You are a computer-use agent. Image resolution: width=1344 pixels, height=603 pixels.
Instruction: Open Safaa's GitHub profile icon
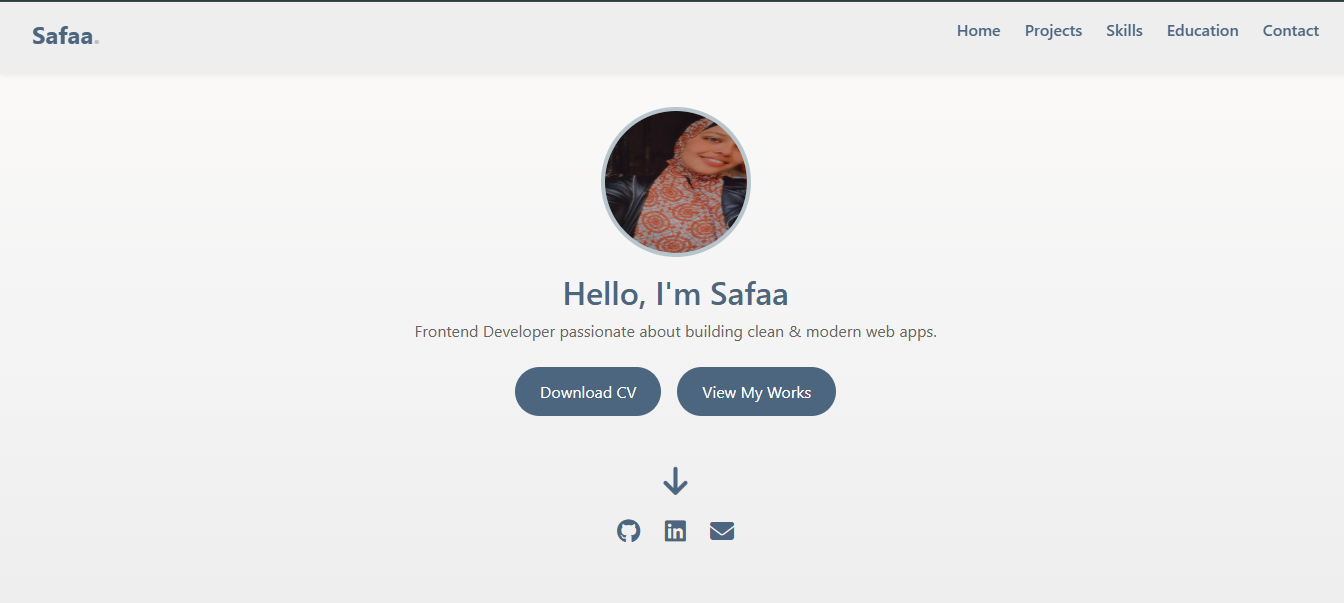click(628, 531)
